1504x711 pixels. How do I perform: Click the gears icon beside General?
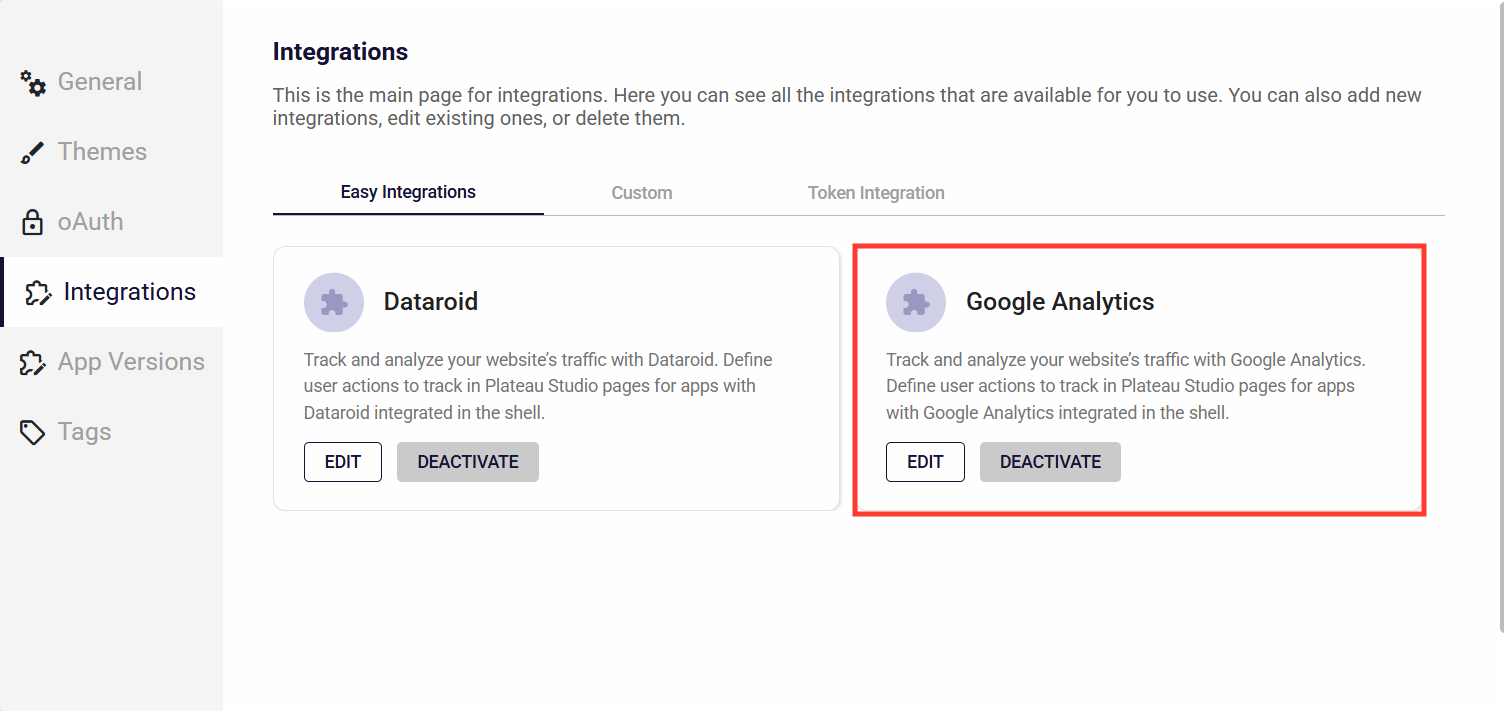[33, 83]
